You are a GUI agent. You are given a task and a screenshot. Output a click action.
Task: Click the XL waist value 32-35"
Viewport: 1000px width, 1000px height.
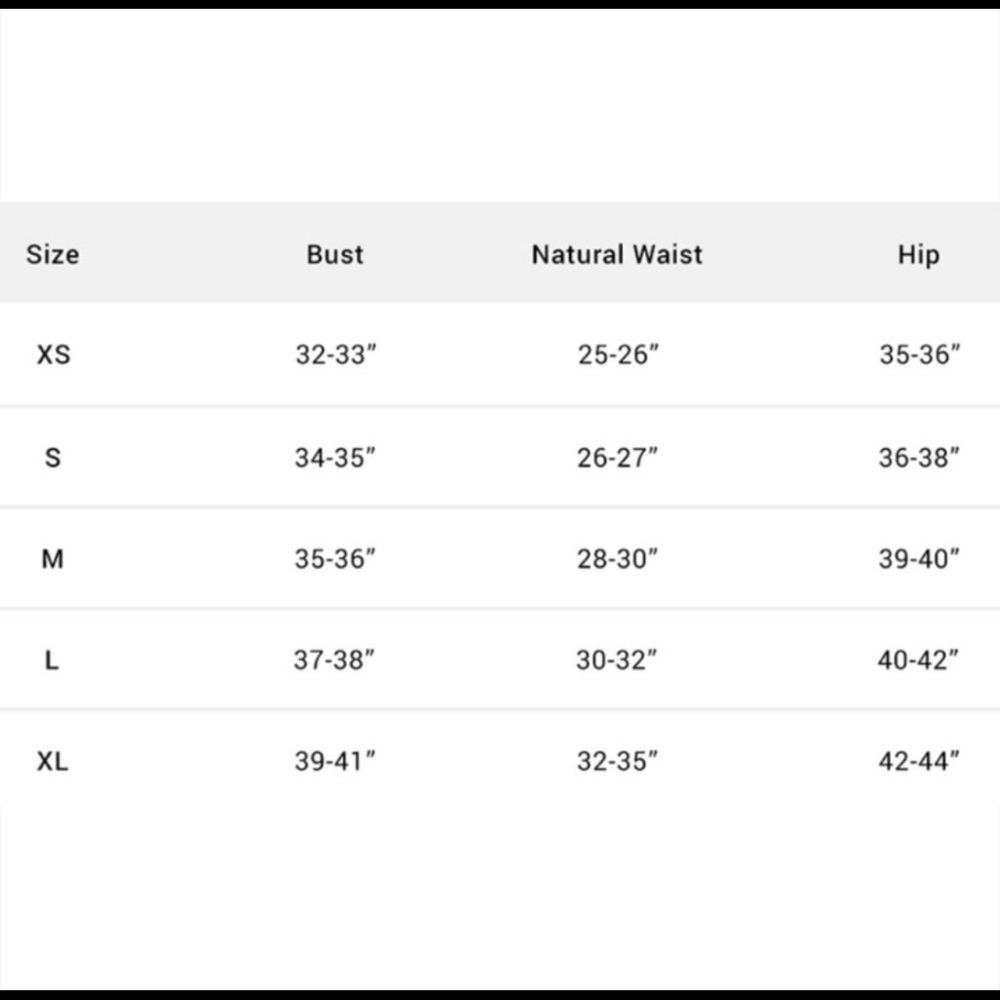[617, 761]
